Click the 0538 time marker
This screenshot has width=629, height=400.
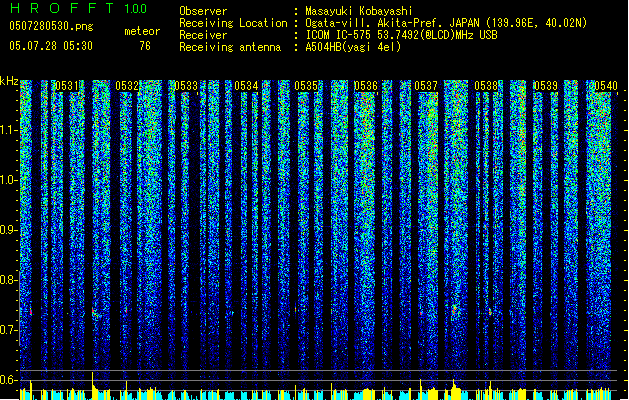486,86
